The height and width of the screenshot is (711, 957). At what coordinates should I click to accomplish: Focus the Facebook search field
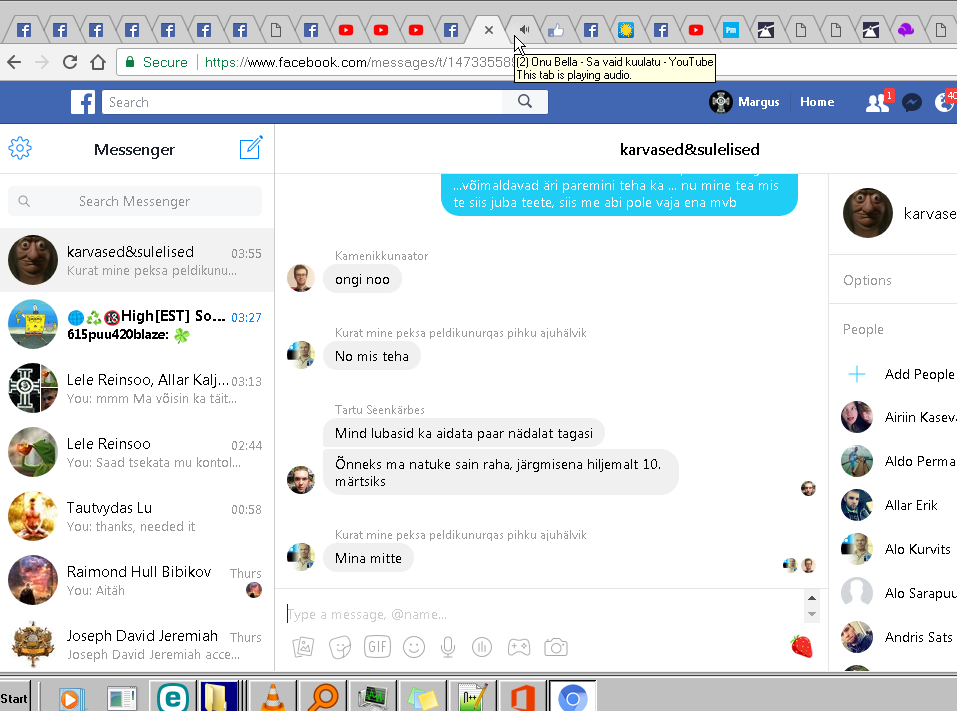tap(302, 102)
